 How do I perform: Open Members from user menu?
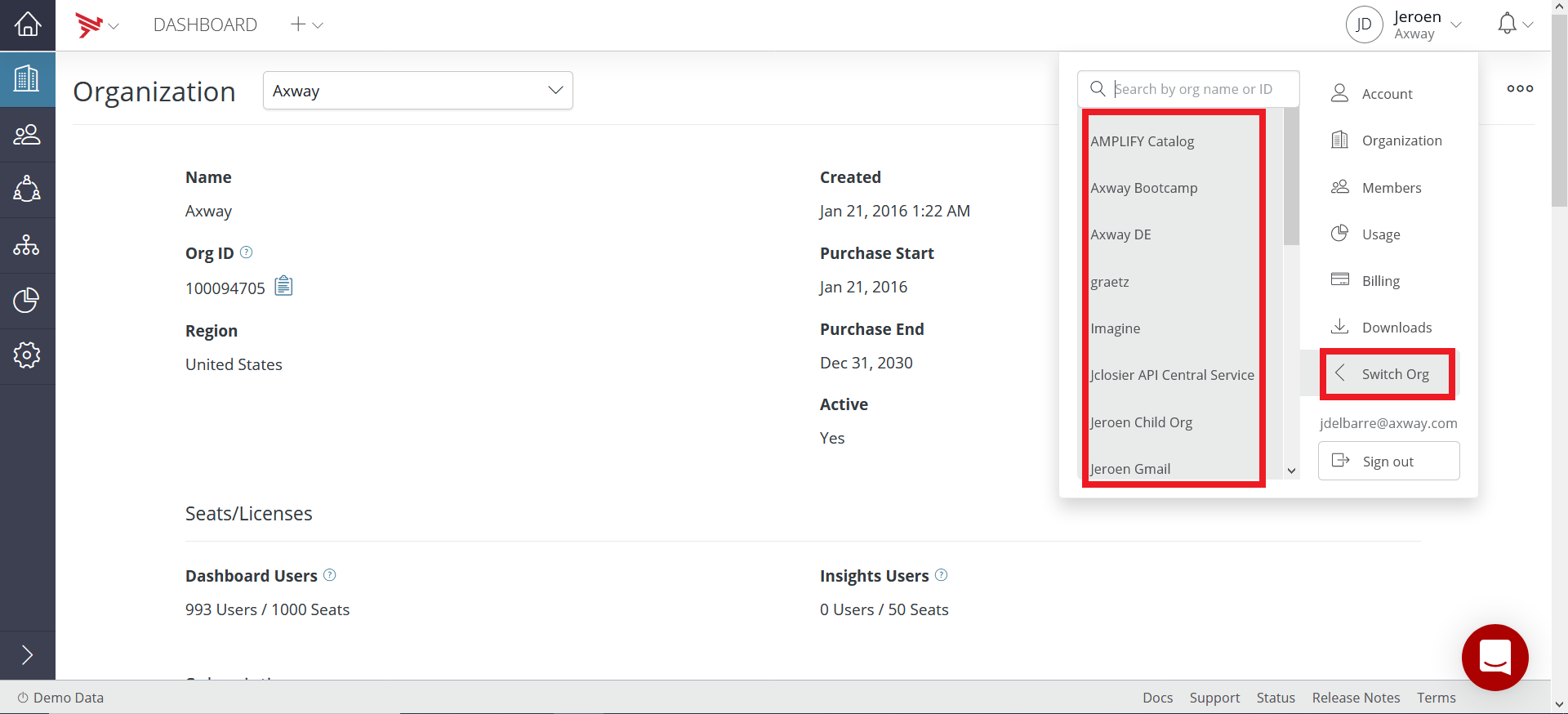click(1376, 187)
